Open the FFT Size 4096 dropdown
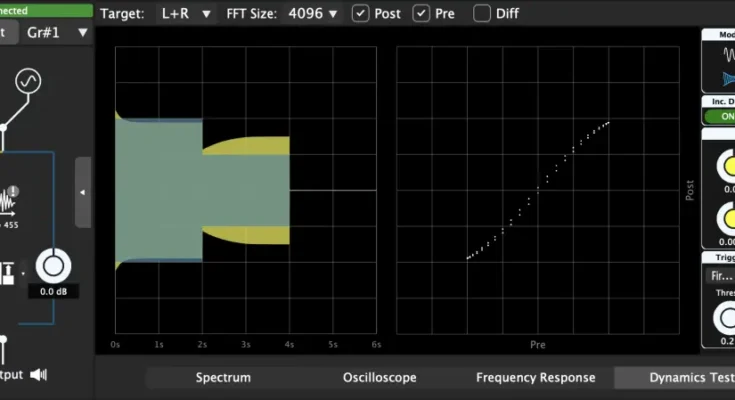 313,14
